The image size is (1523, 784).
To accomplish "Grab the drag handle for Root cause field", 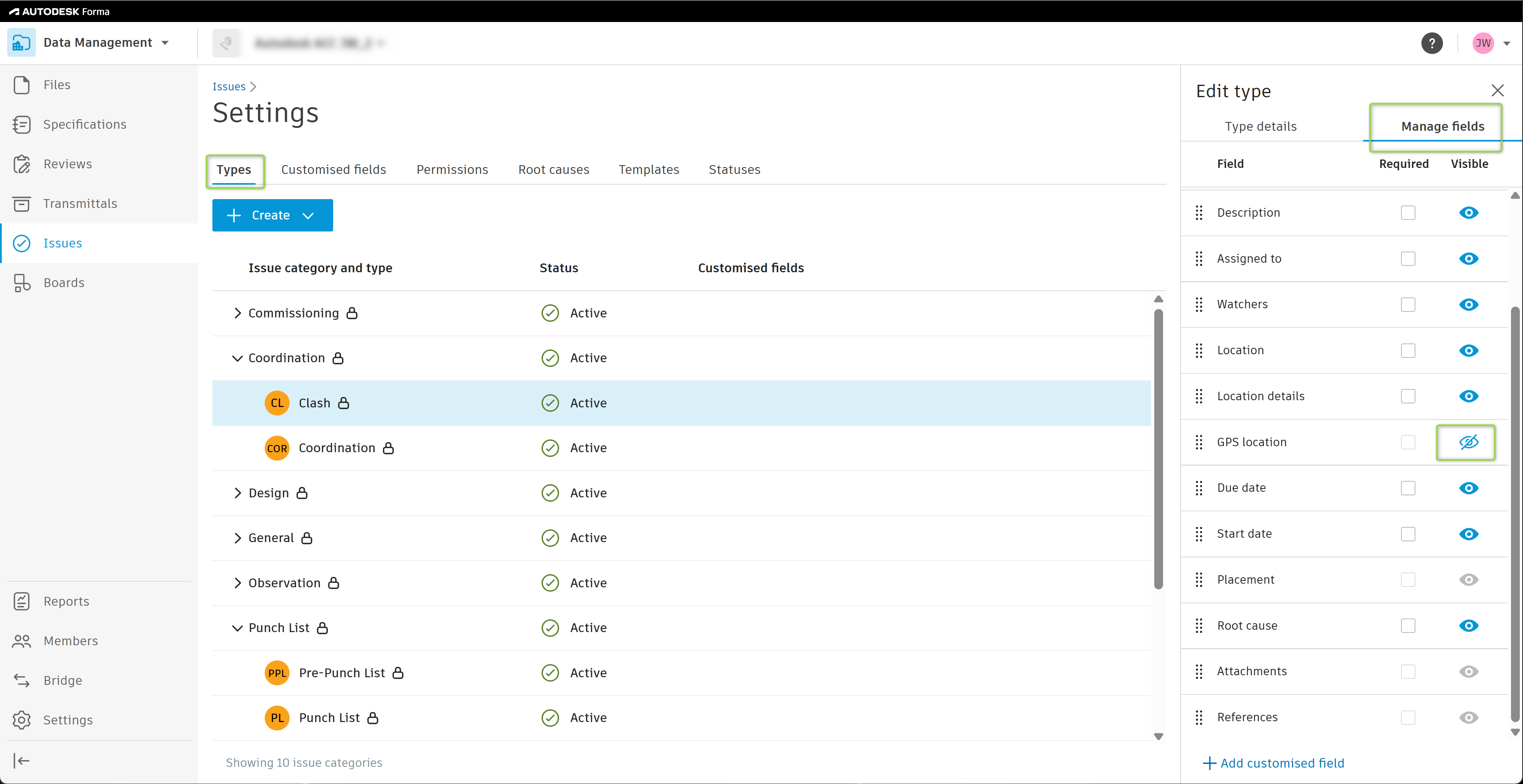I will click(x=1199, y=626).
